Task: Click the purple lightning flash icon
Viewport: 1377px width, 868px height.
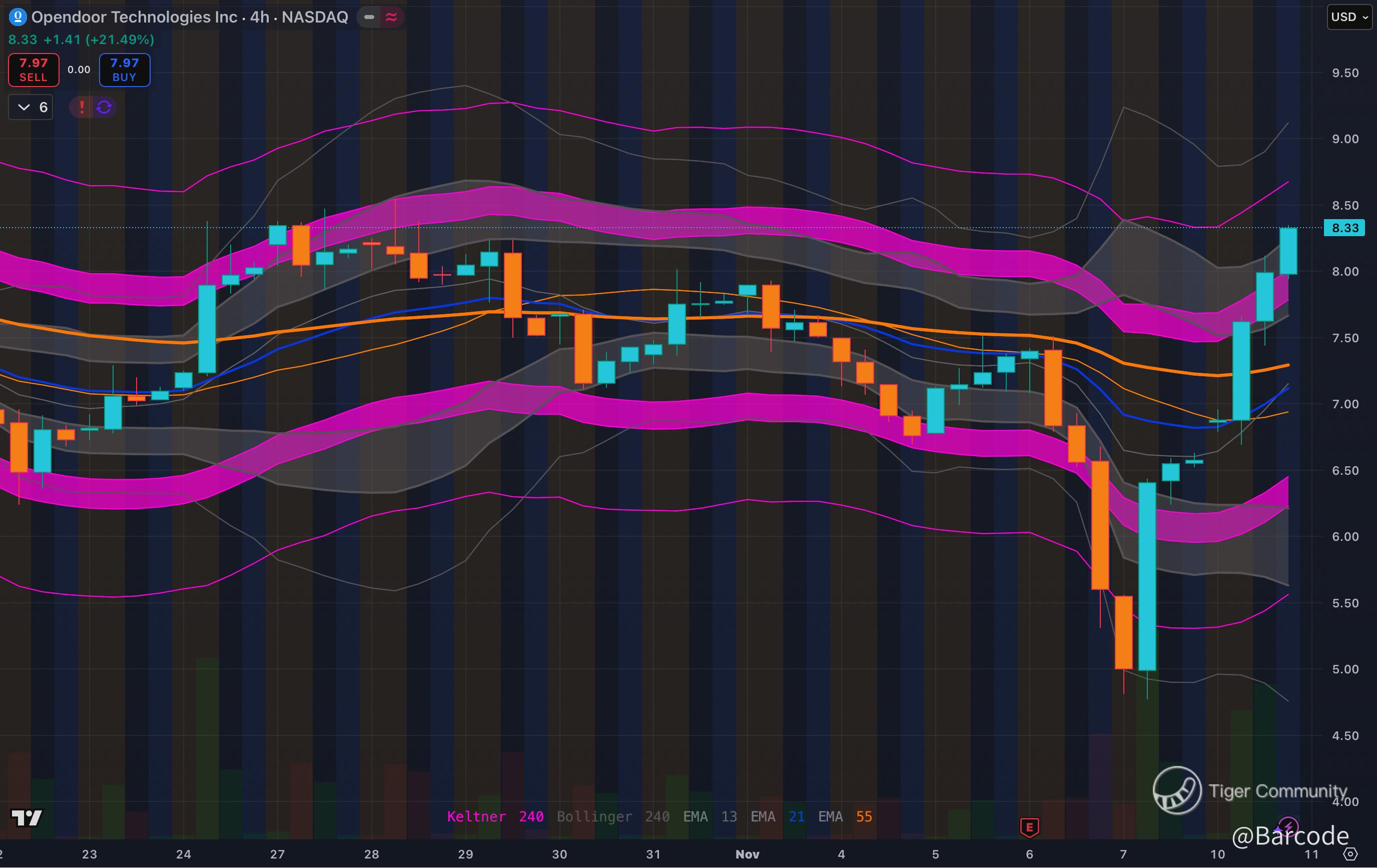Action: (x=1287, y=825)
